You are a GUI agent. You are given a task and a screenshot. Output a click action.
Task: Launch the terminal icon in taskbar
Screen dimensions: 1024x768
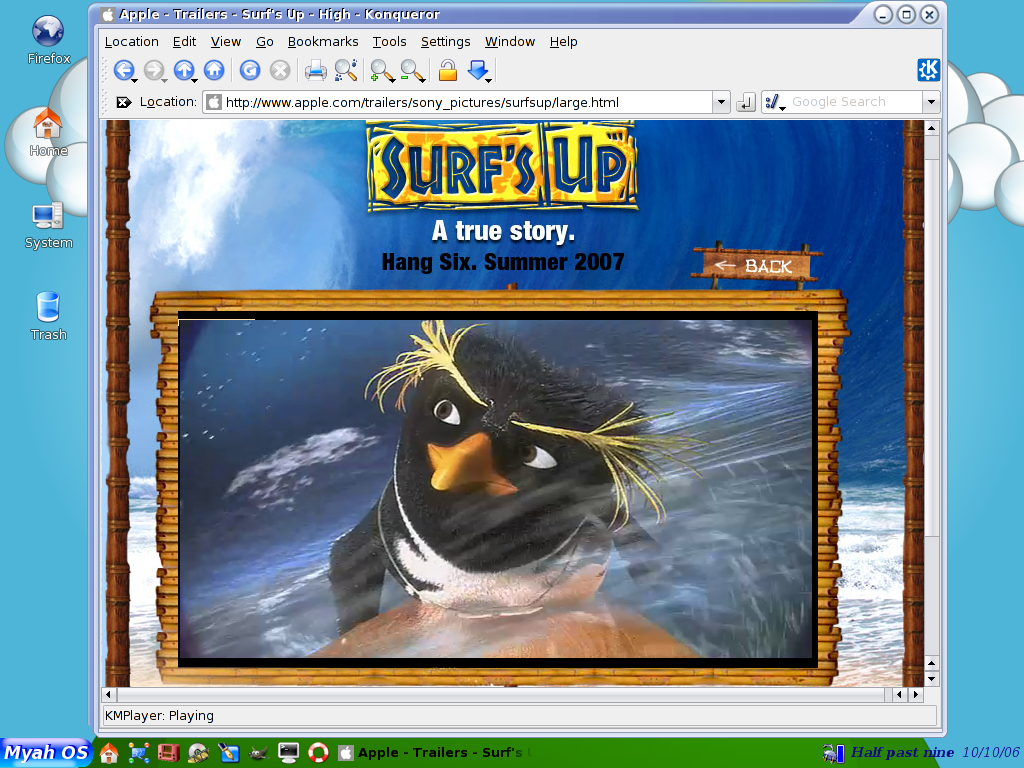pyautogui.click(x=288, y=753)
